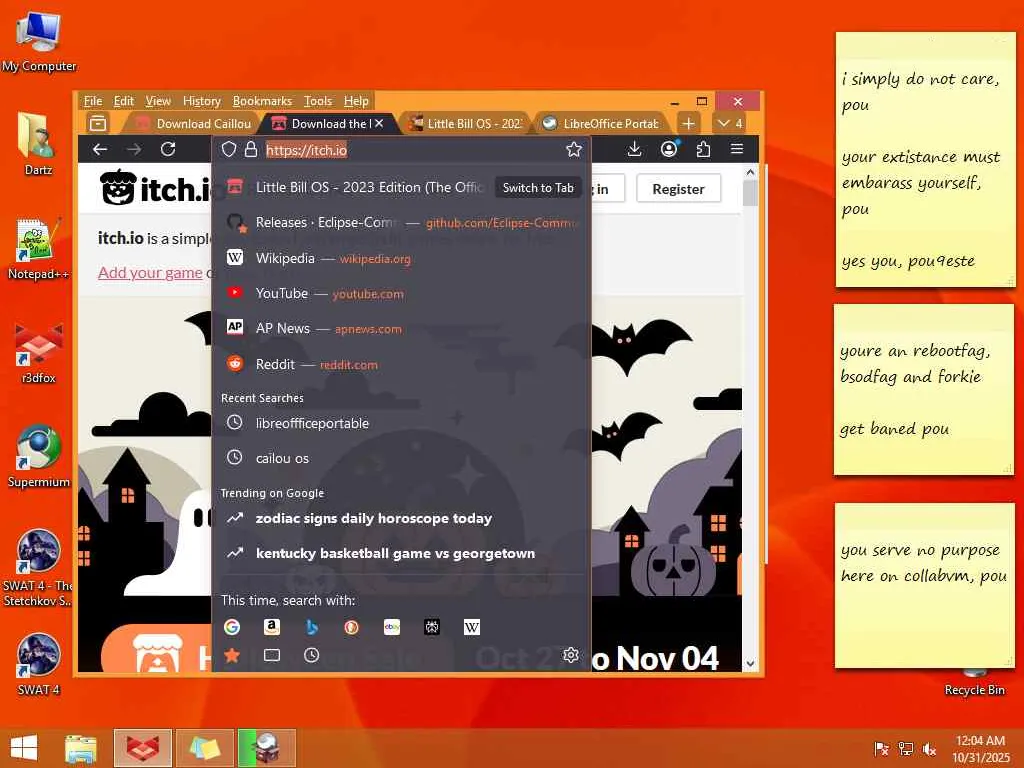Screen dimensions: 1024x768
Task: Click the Switch to Tab button
Action: [x=538, y=187]
